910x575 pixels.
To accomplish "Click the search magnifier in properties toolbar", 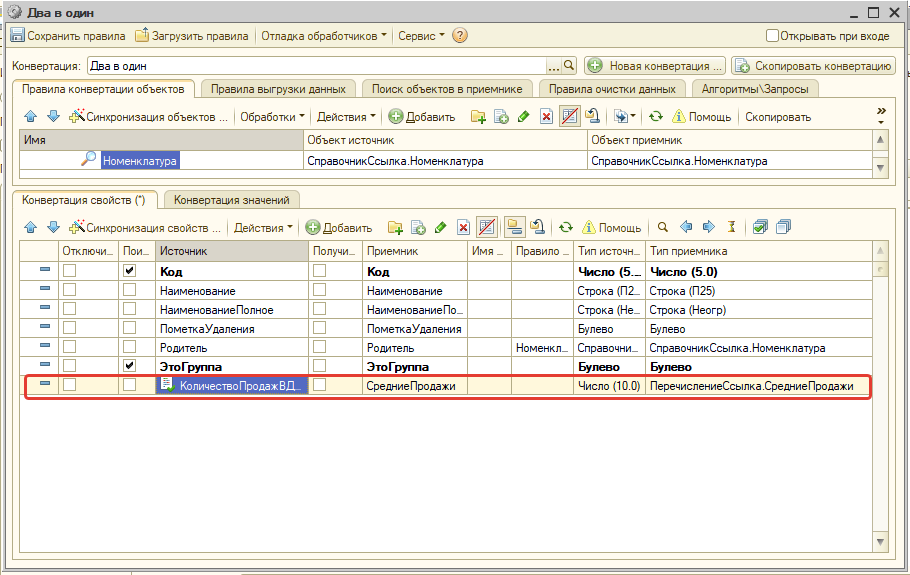I will [x=663, y=227].
